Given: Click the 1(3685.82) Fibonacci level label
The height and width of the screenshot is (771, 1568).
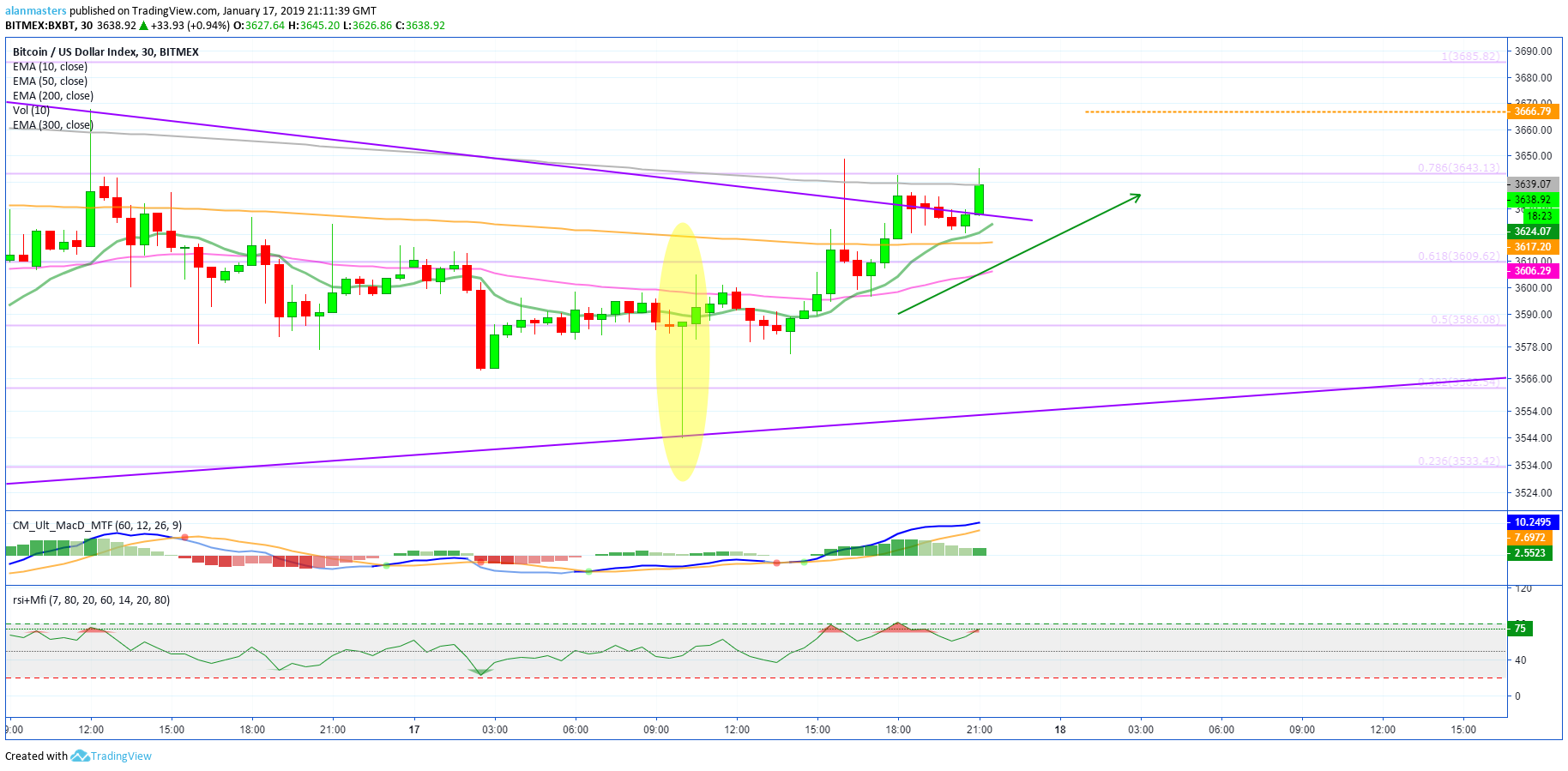Looking at the screenshot, I should coord(1470,57).
